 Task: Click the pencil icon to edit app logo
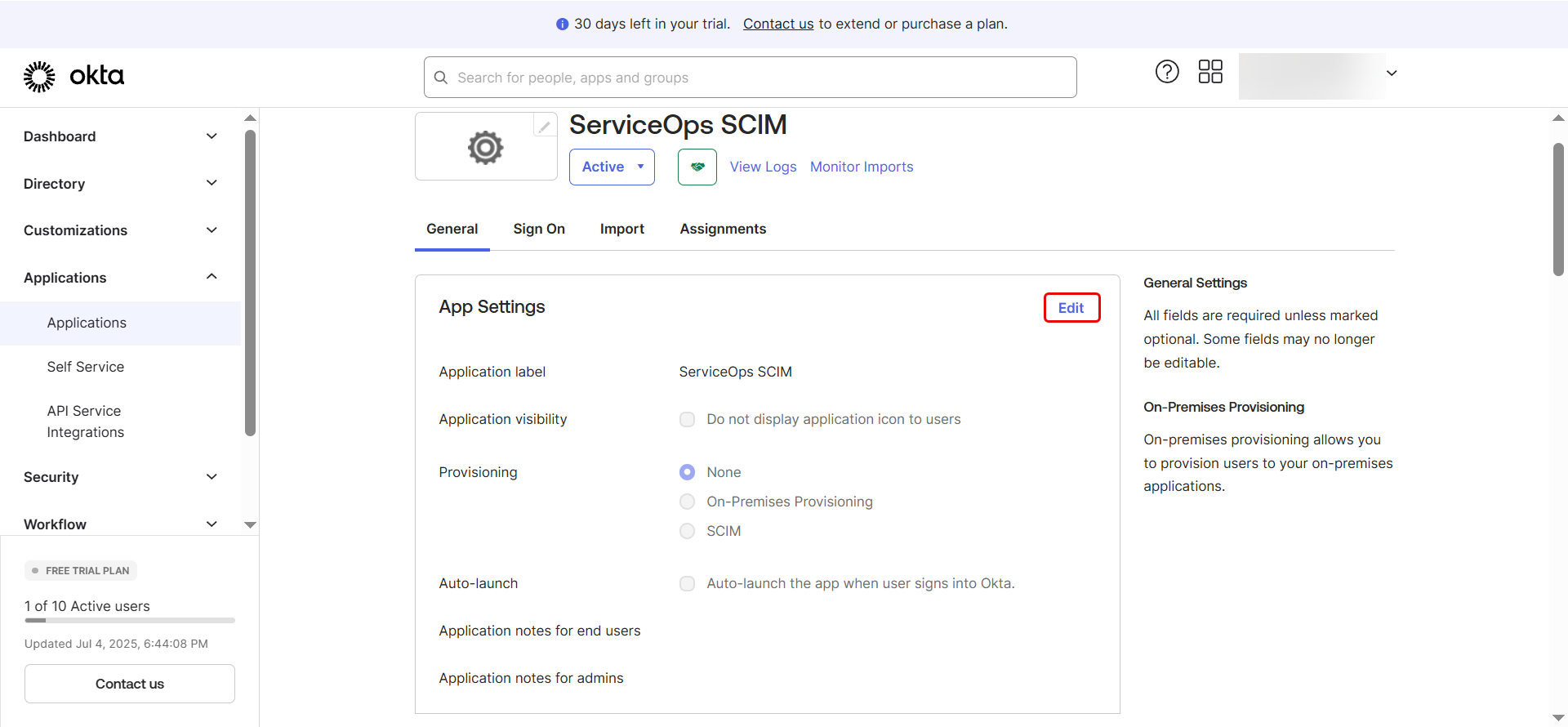click(x=545, y=127)
